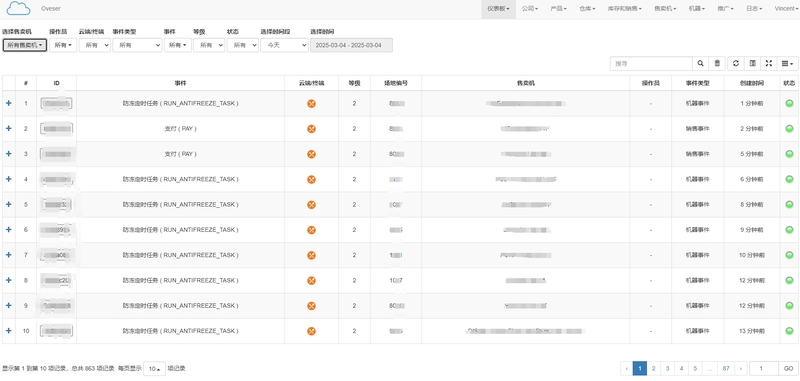
Task: Open the 日志 log menu
Action: point(754,9)
